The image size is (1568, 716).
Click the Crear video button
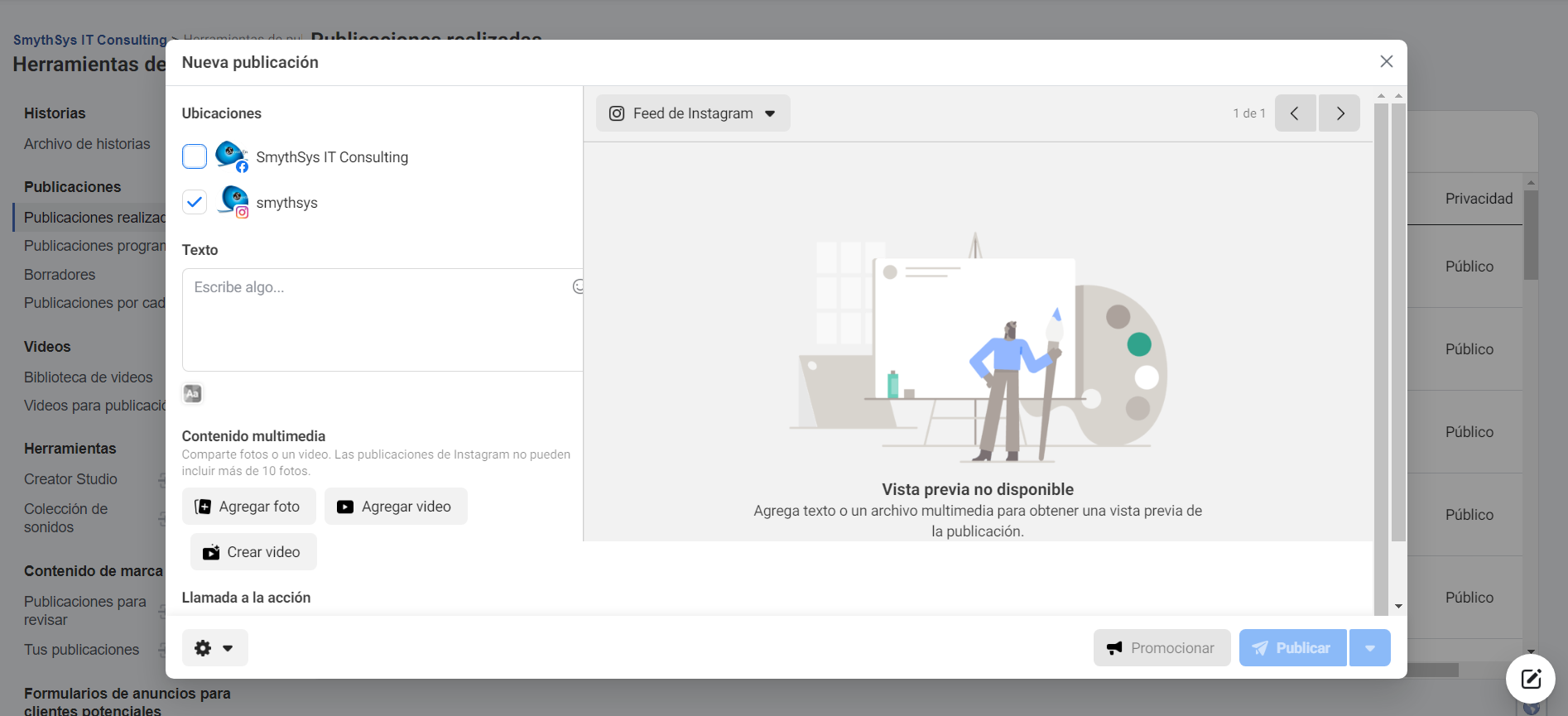(253, 552)
